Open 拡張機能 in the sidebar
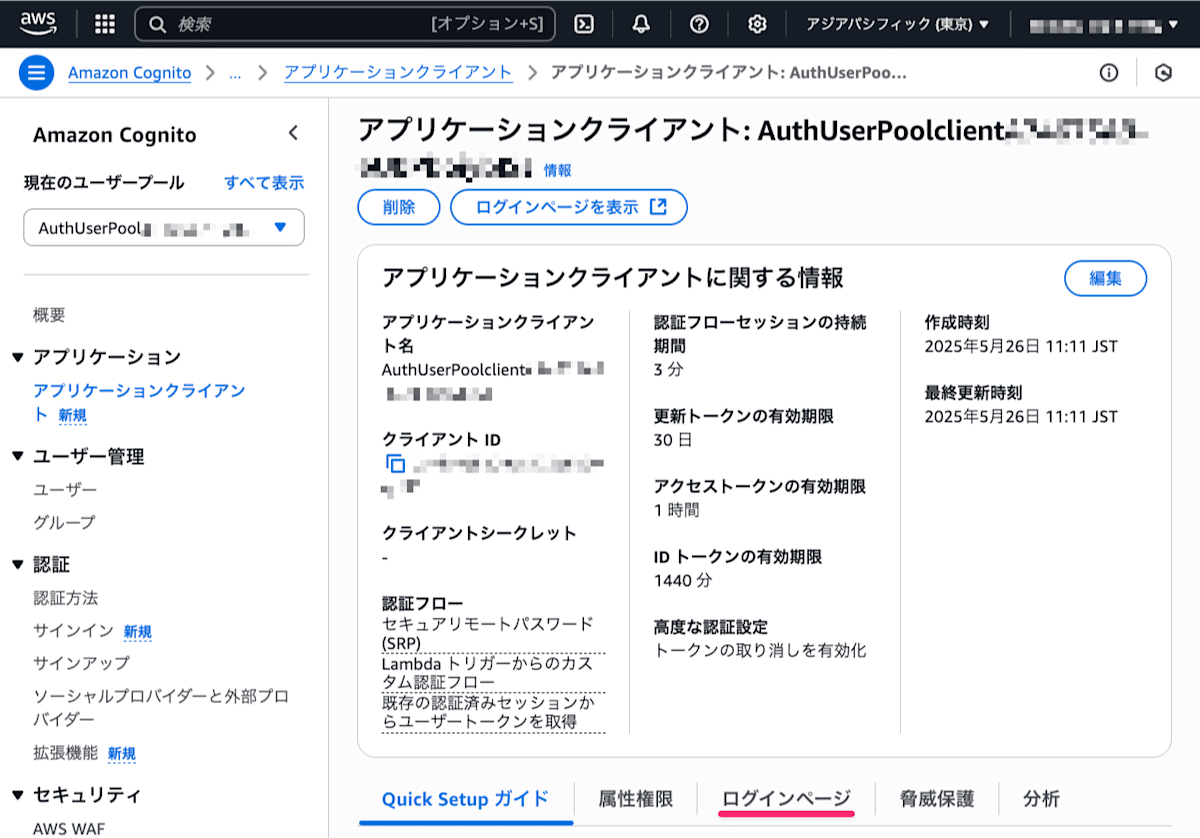 pos(65,753)
